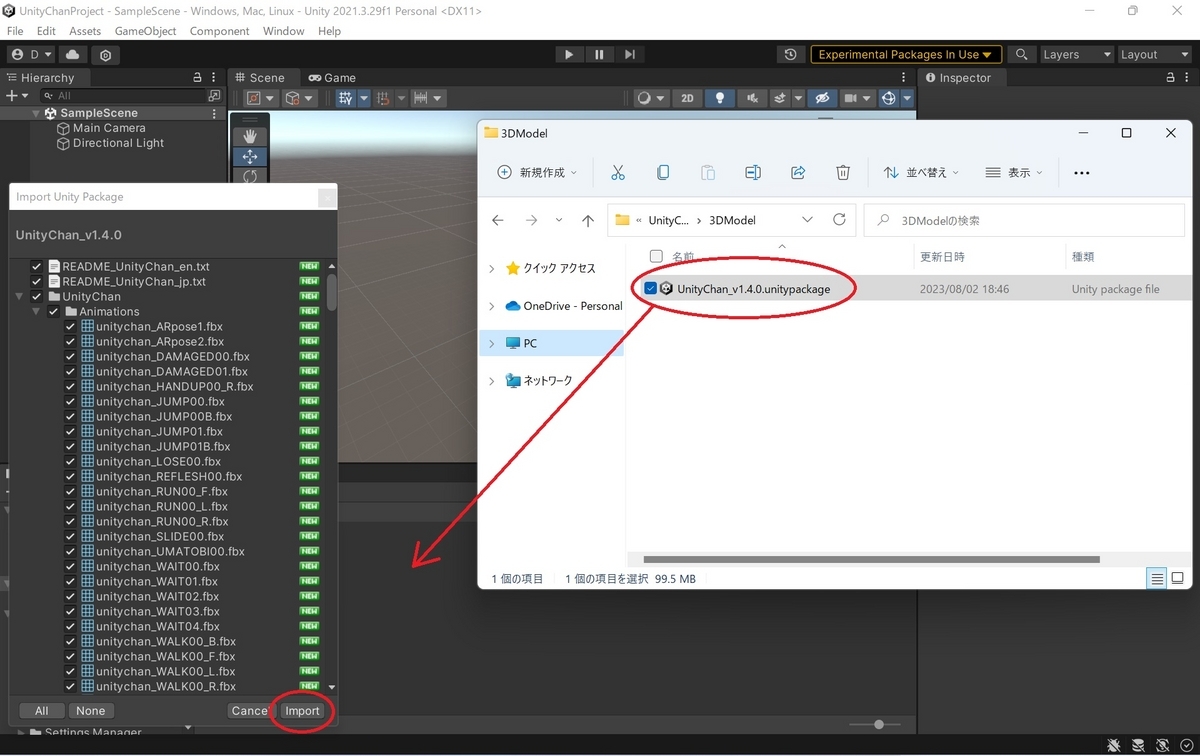This screenshot has width=1200, height=756.
Task: Open the GameObject menu
Action: click(145, 31)
